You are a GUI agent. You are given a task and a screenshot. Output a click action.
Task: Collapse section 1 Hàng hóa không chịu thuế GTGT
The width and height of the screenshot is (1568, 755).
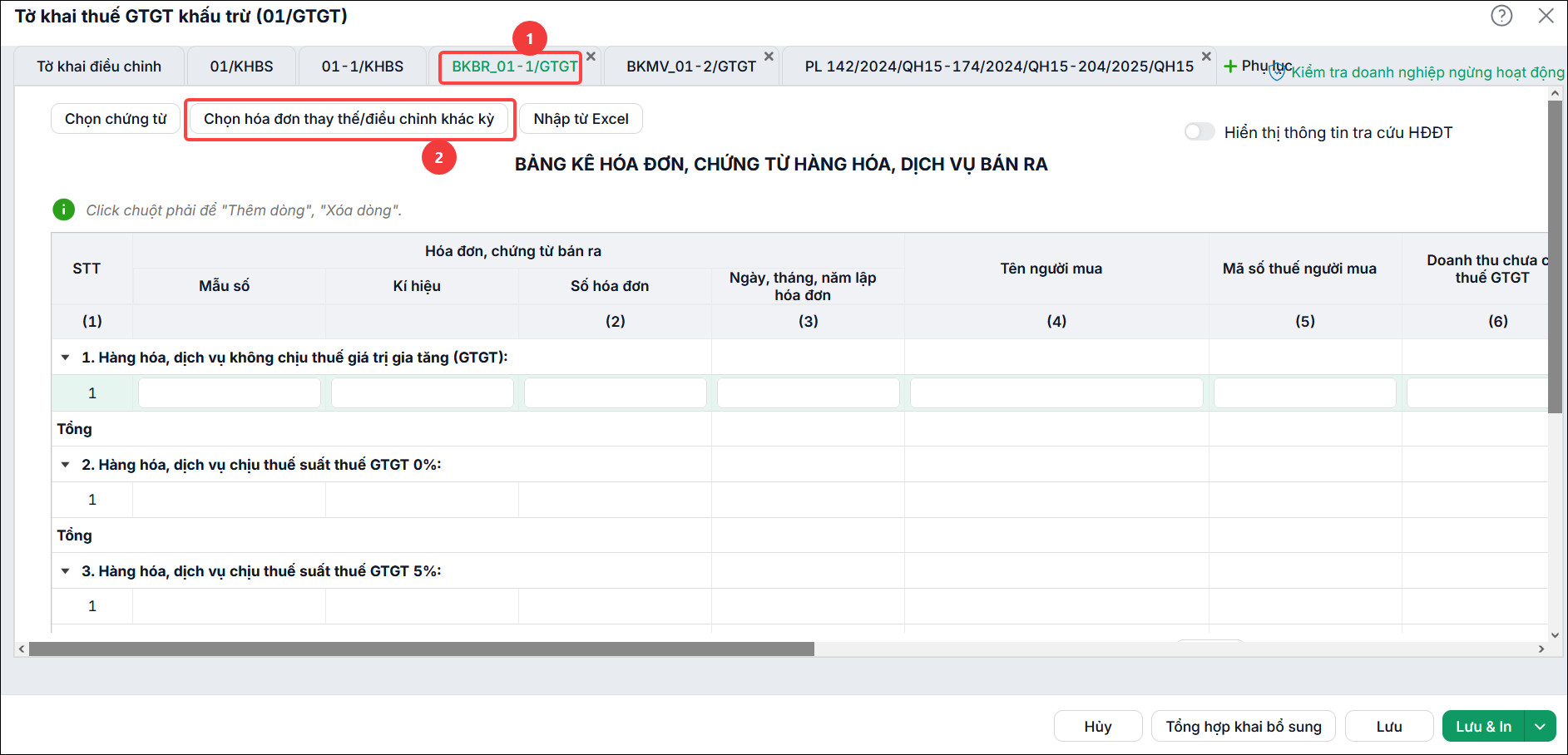[x=65, y=358]
